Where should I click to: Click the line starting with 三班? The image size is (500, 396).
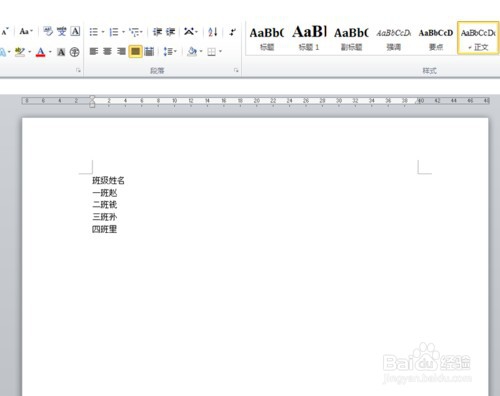pyautogui.click(x=105, y=217)
